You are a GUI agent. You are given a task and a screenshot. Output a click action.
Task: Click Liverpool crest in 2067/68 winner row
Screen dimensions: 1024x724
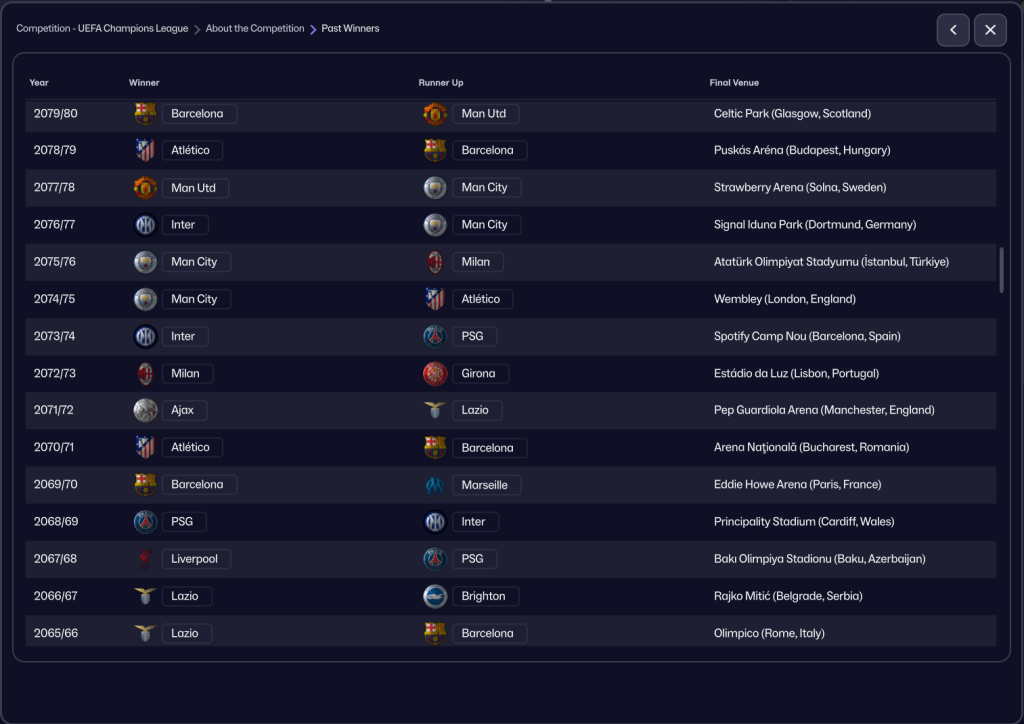[146, 559]
